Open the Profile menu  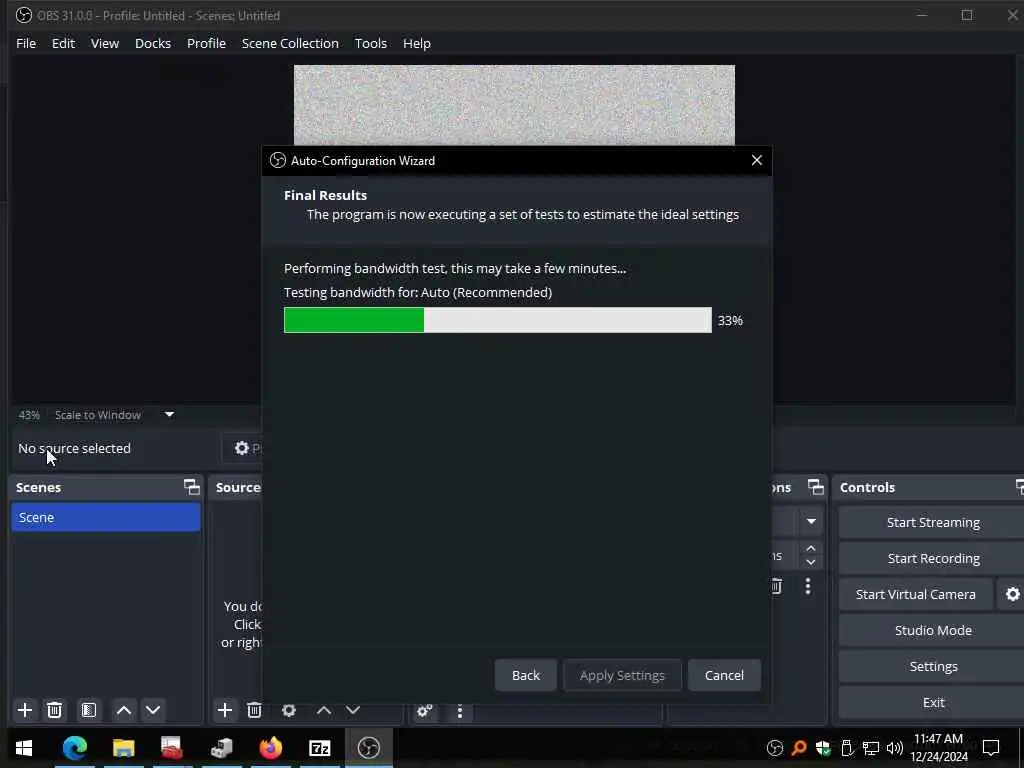pyautogui.click(x=206, y=43)
